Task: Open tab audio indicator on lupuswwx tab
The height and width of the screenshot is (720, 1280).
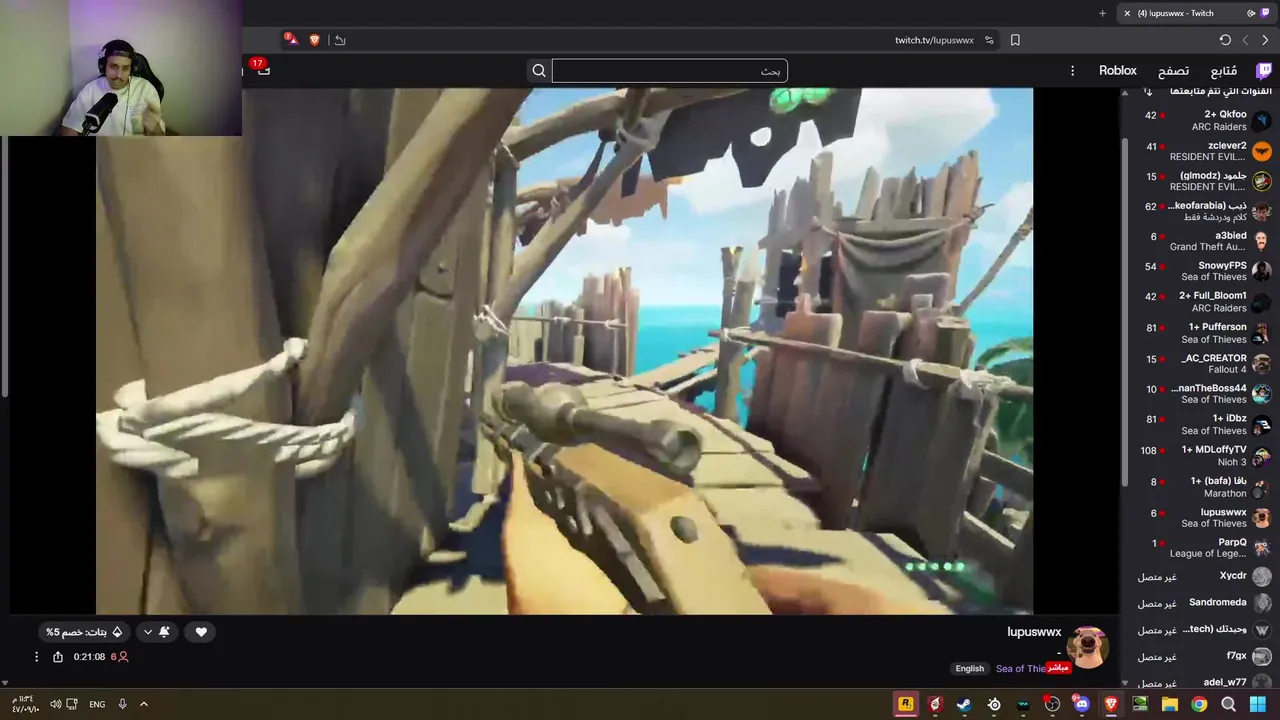Action: point(1251,13)
